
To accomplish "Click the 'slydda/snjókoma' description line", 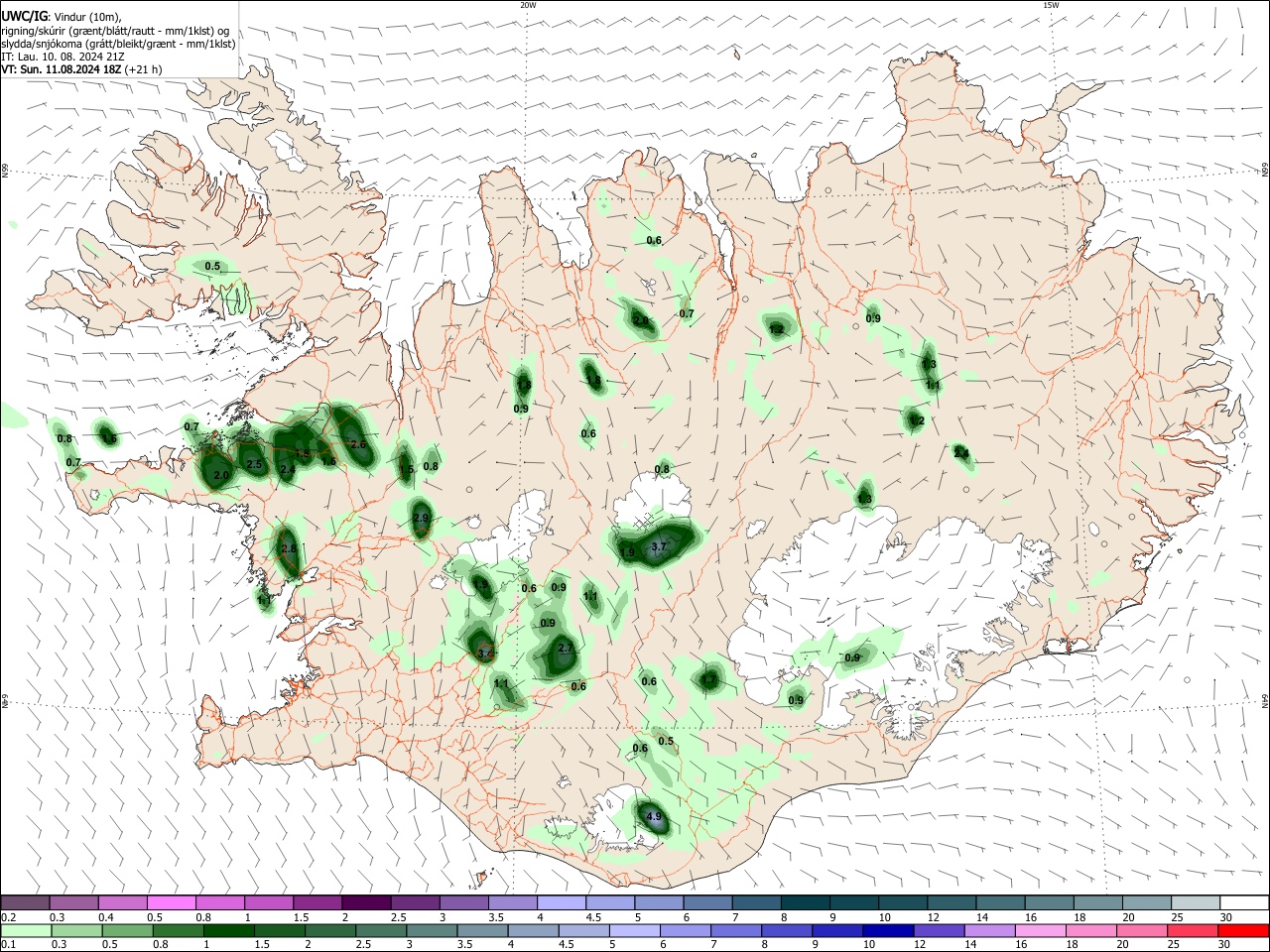I will 118,44.
